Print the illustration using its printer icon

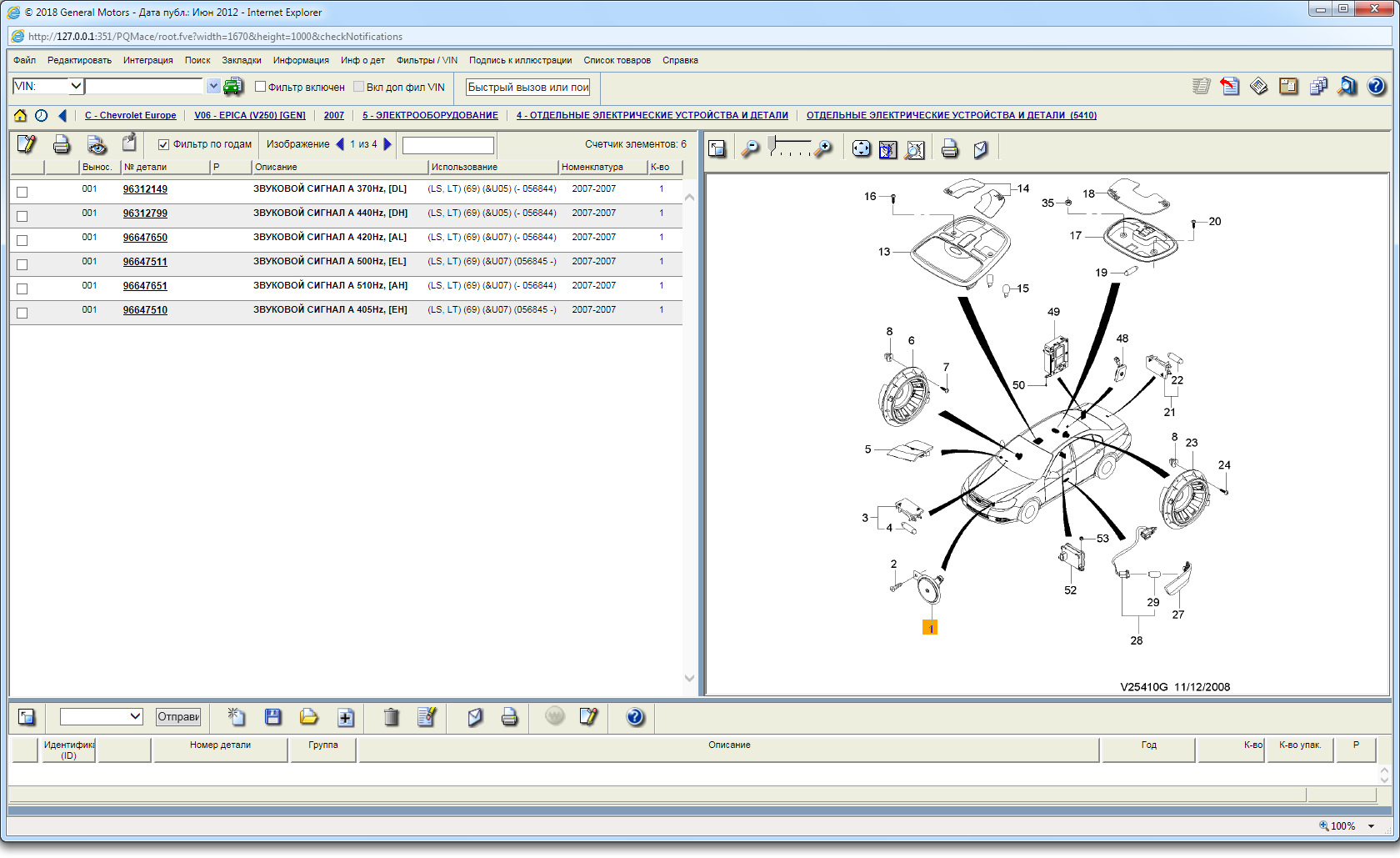[949, 148]
